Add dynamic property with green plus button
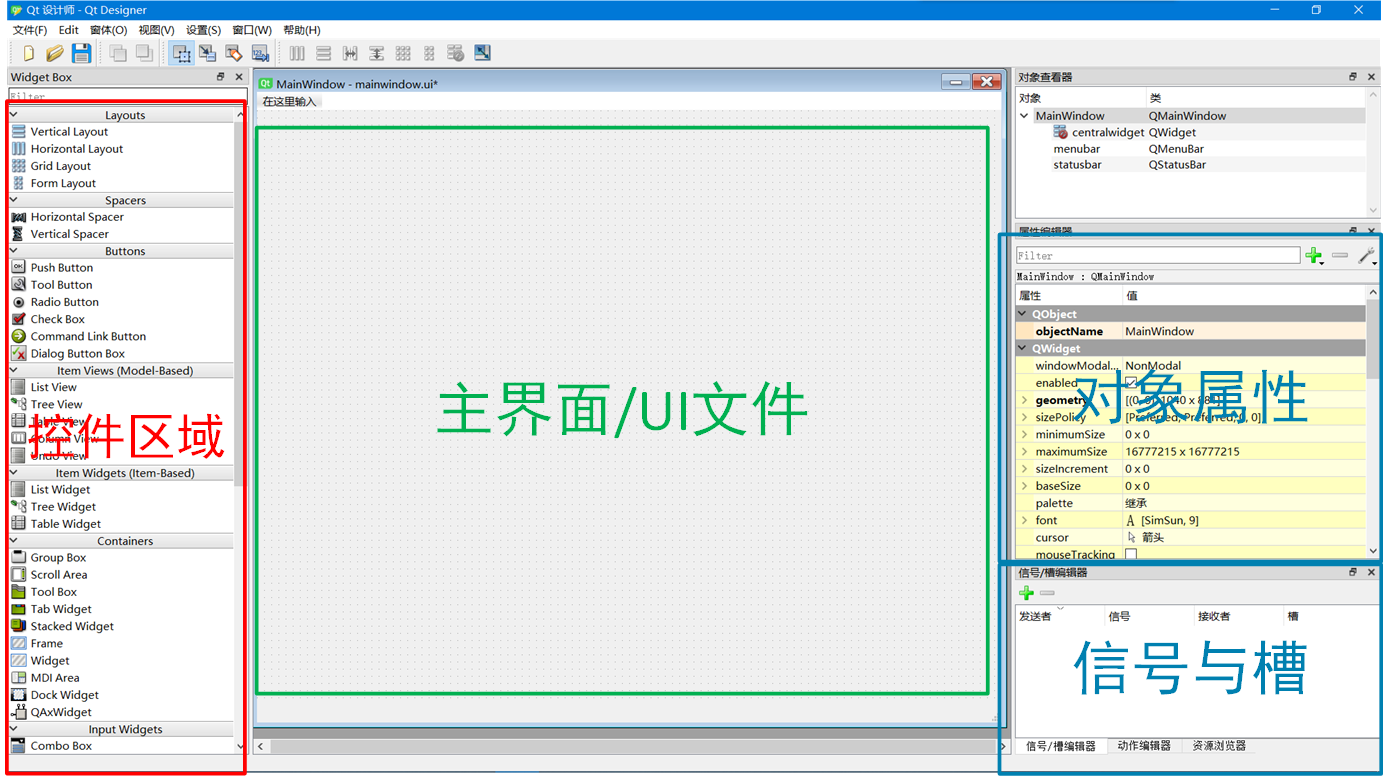Screen dimensions: 1384x776 (1314, 255)
